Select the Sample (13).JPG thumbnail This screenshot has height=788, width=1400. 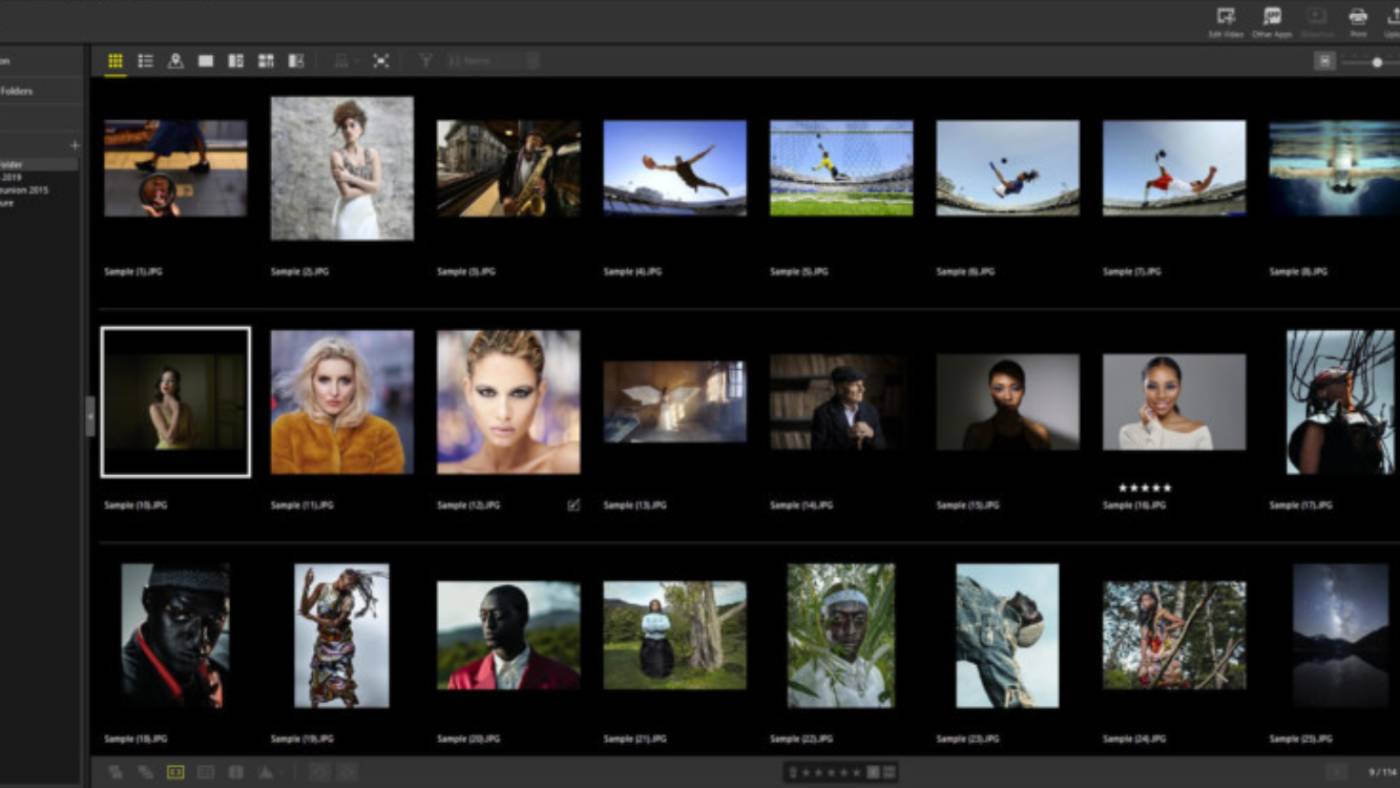point(675,402)
